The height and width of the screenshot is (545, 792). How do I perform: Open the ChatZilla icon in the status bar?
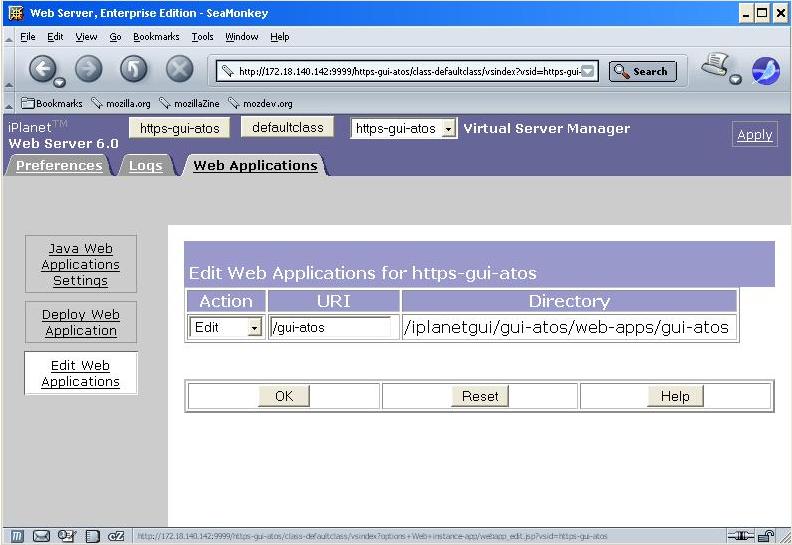click(116, 536)
